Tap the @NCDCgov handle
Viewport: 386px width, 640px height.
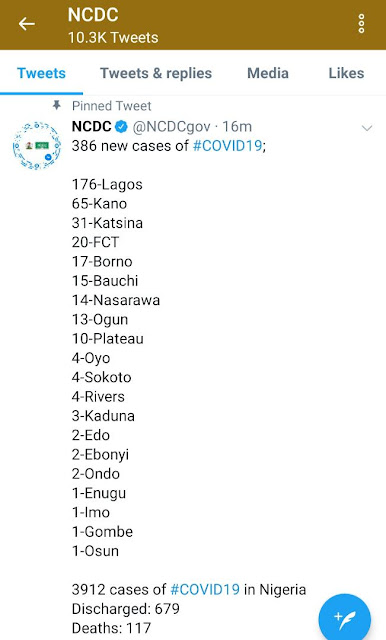click(x=171, y=127)
